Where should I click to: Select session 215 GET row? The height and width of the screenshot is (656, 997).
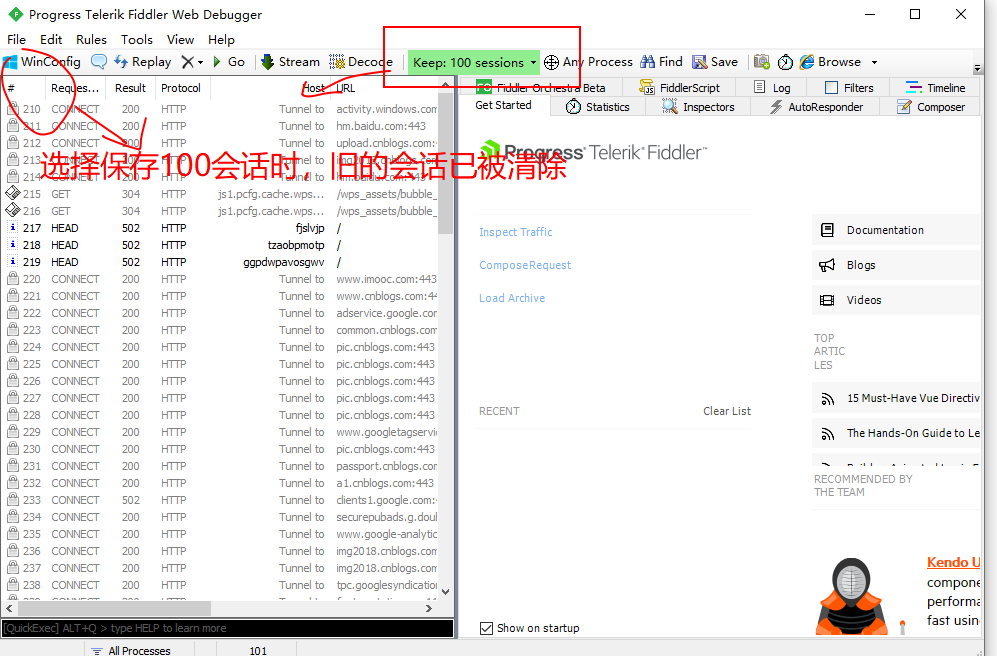[x=221, y=194]
